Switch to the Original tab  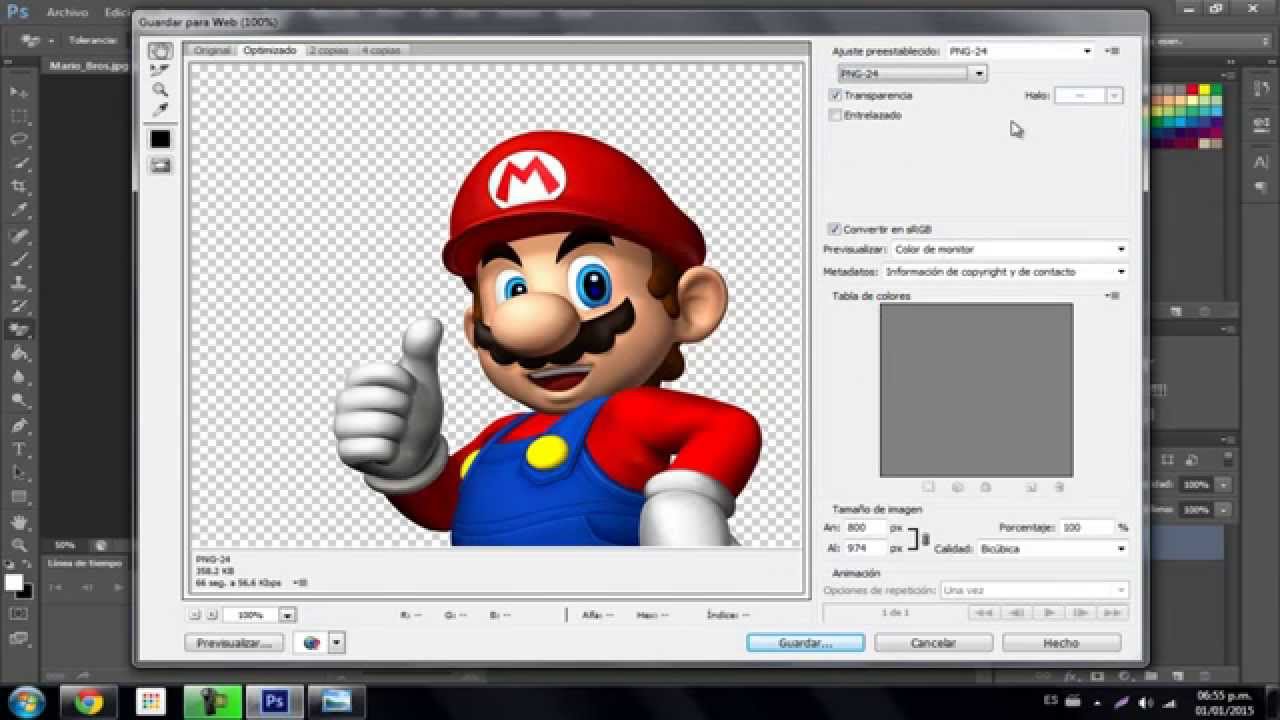pyautogui.click(x=212, y=50)
